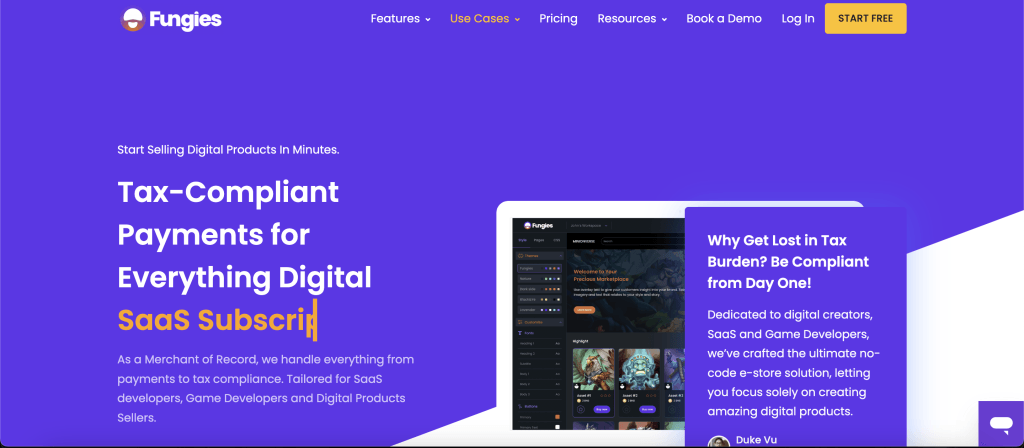Select the Subtitle font row
The image size is (1024, 448).
click(x=539, y=364)
